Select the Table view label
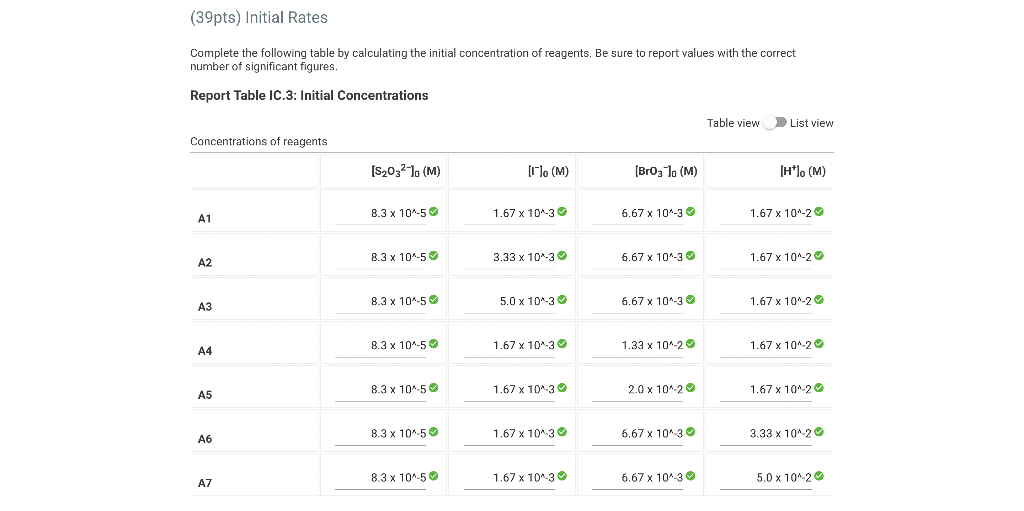Screen dimensions: 1024x511 733,123
